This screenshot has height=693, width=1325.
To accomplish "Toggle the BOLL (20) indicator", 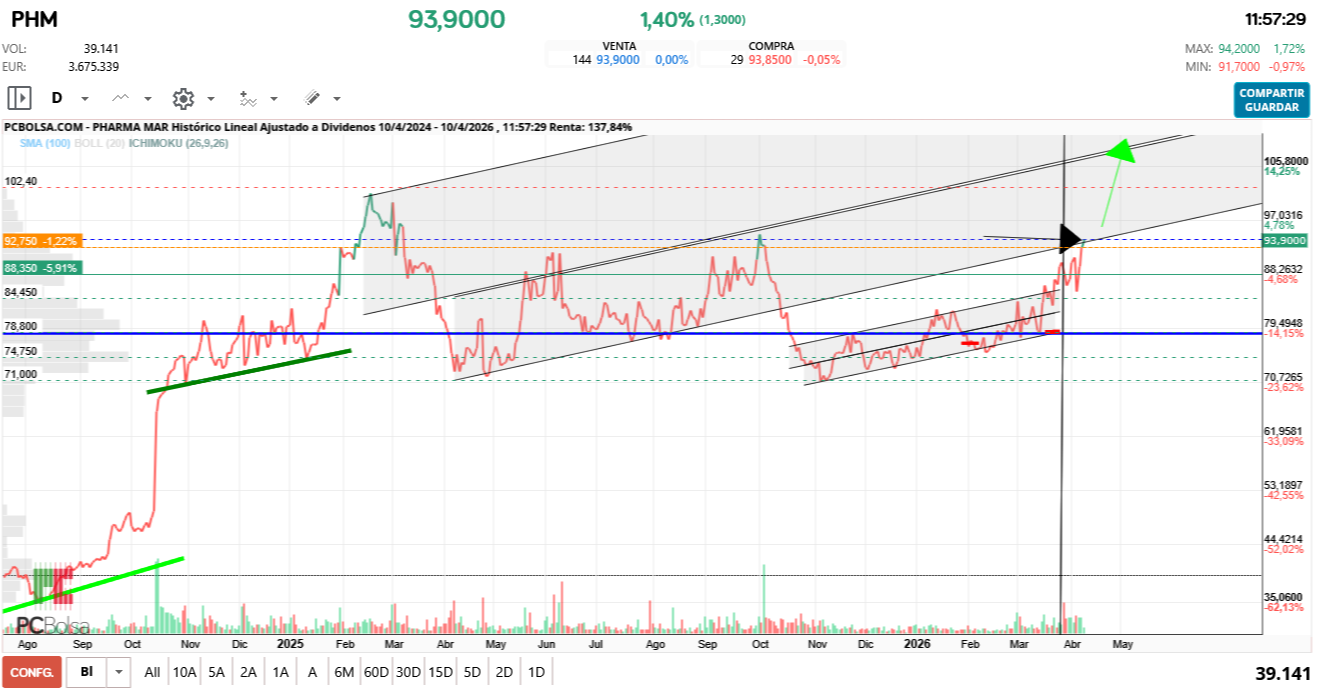I will [98, 144].
